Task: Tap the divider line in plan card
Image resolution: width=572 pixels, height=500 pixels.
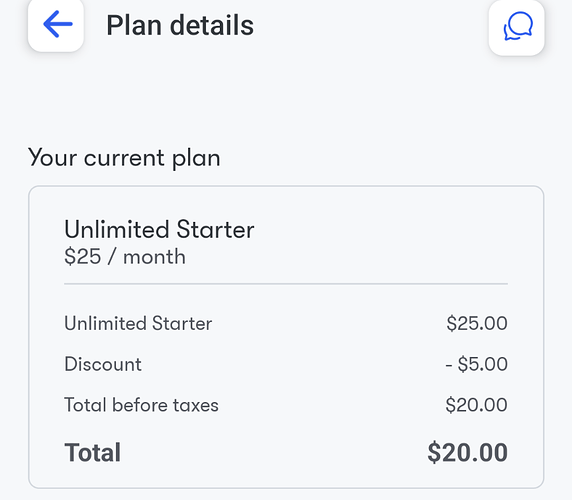Action: (x=286, y=283)
